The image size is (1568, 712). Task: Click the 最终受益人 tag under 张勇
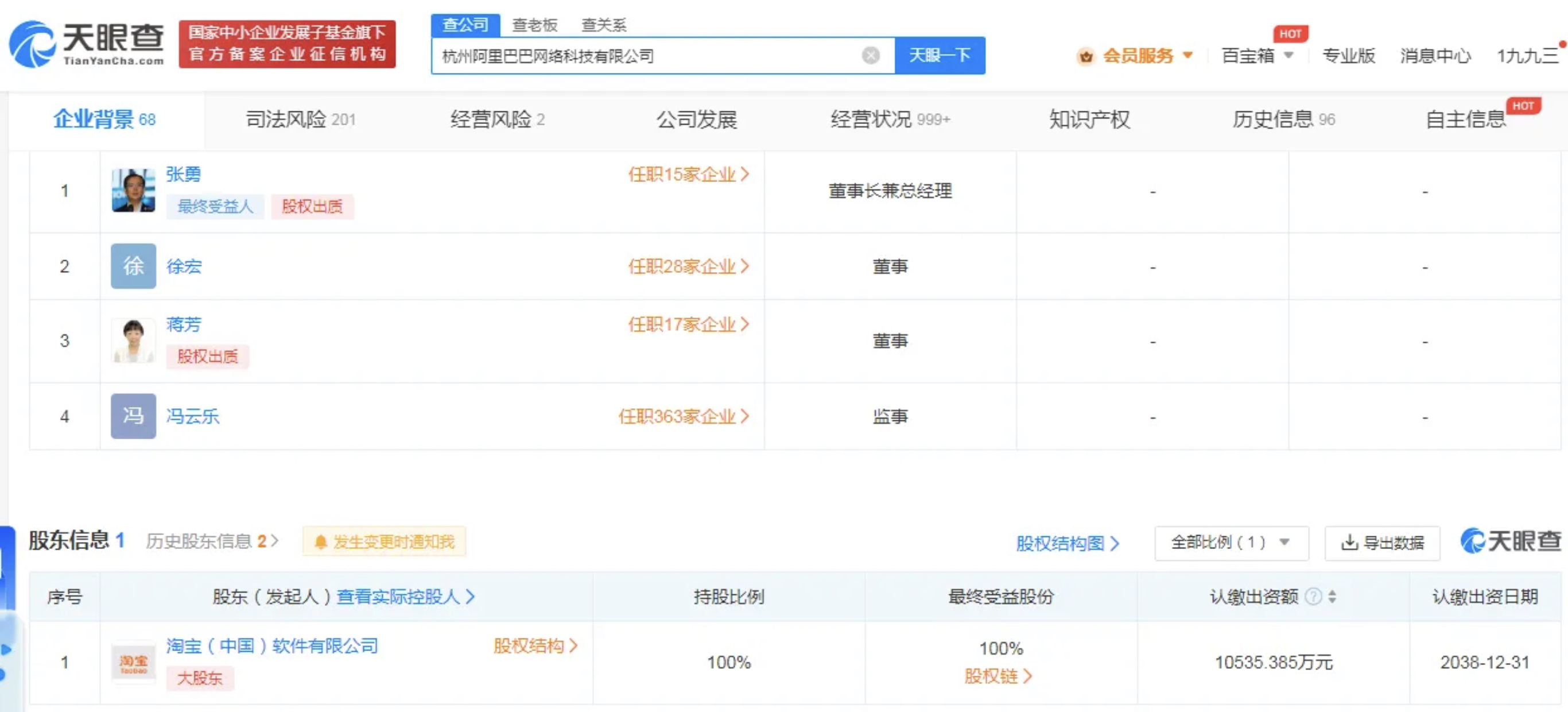click(x=215, y=207)
